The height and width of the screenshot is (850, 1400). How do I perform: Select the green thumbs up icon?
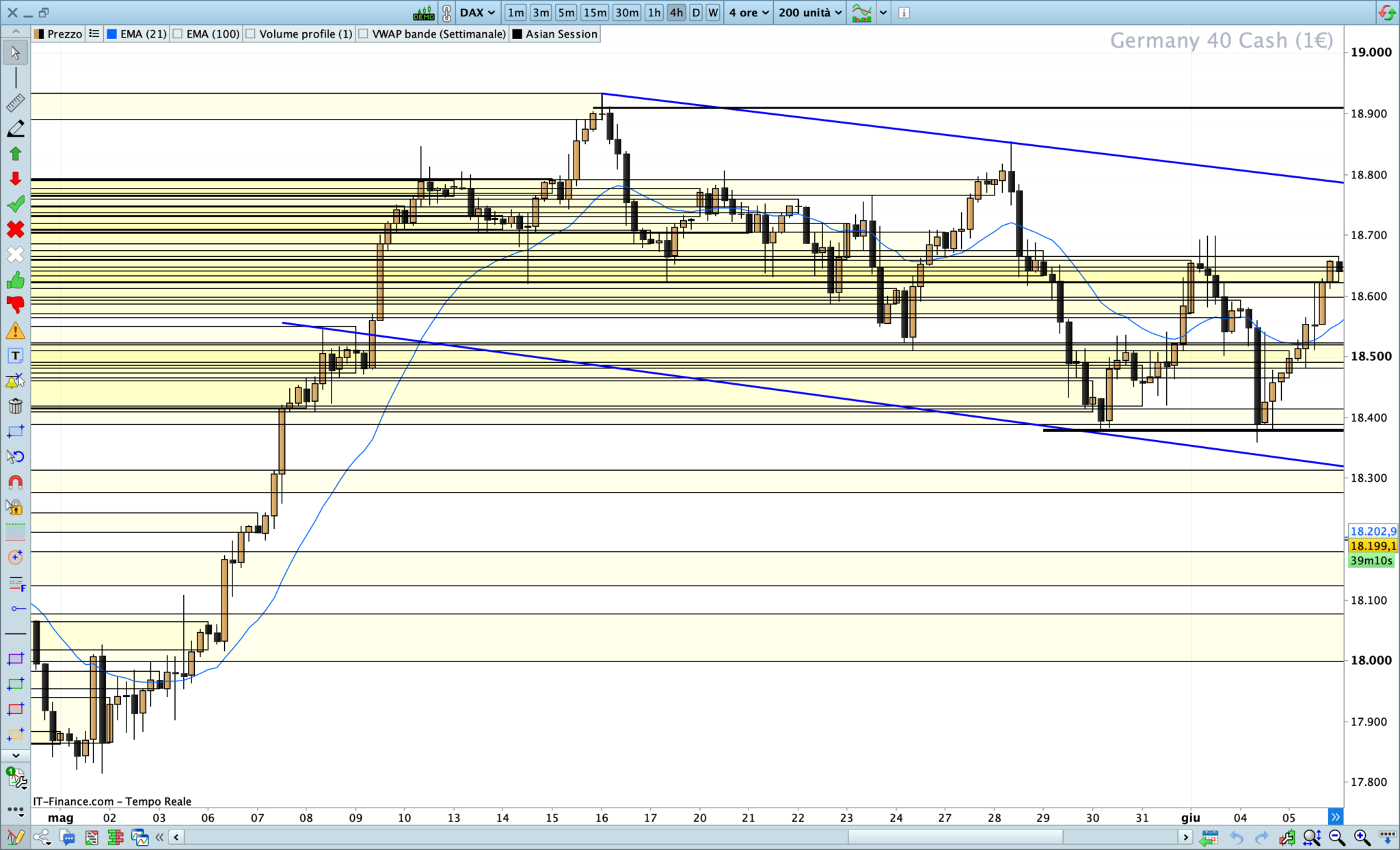click(15, 280)
